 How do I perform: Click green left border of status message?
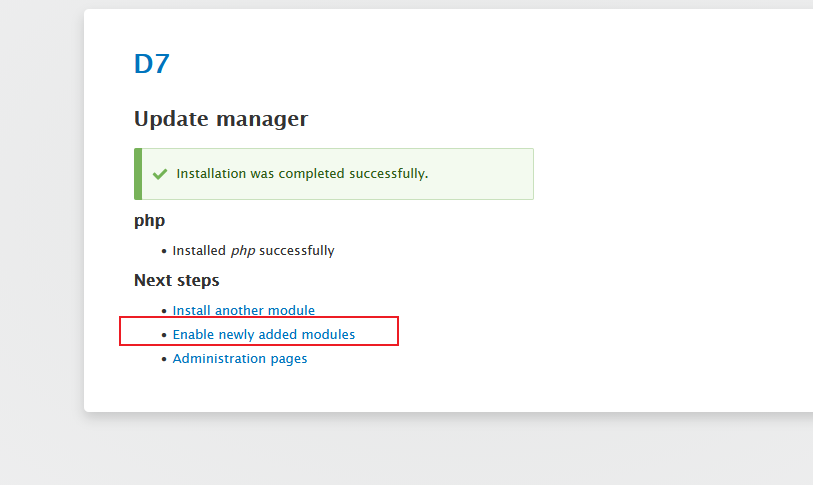click(138, 174)
